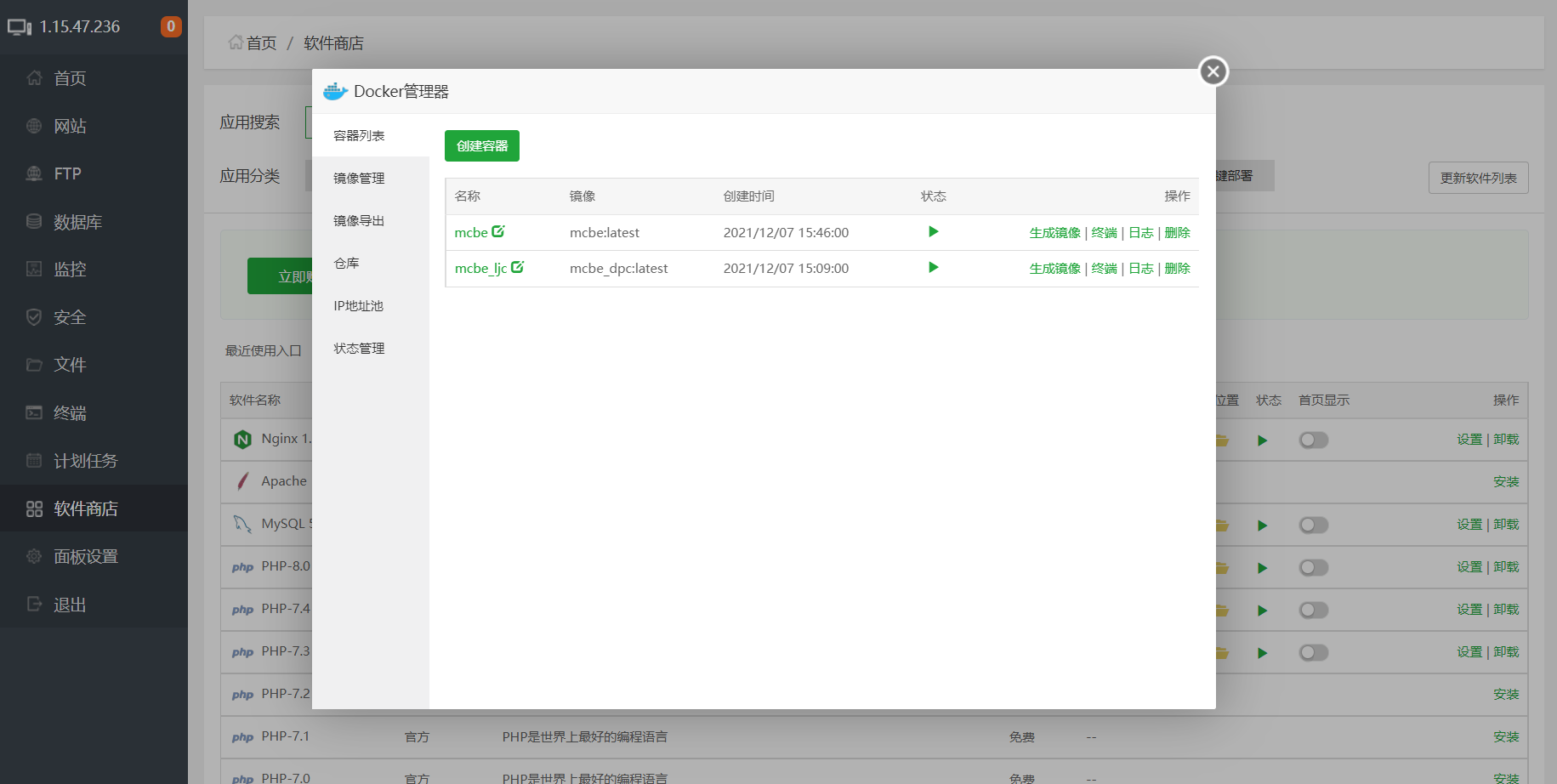Click 生成镜像 for mcbe_ljc container
The height and width of the screenshot is (784, 1557).
(x=1055, y=268)
